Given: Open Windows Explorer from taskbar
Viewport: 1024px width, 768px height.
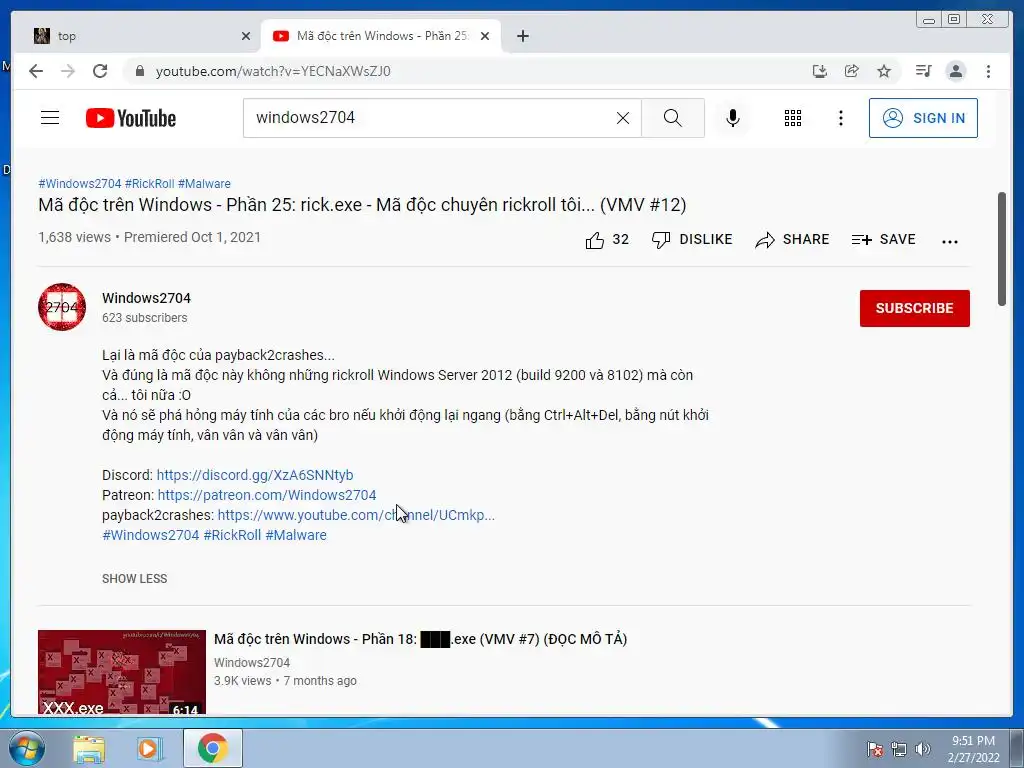Looking at the screenshot, I should tap(89, 748).
